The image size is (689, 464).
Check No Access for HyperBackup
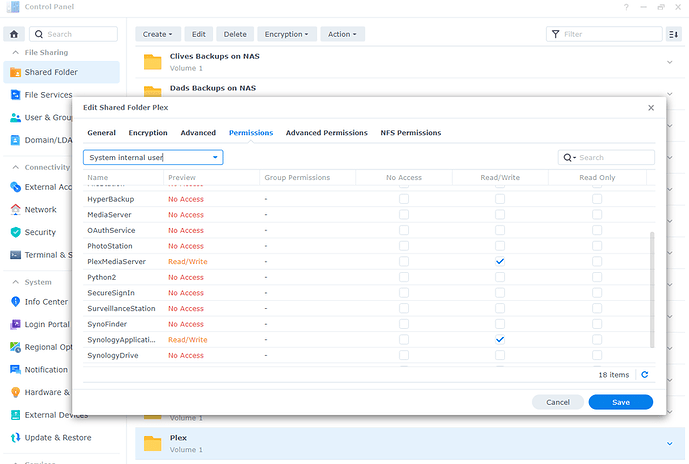point(404,199)
